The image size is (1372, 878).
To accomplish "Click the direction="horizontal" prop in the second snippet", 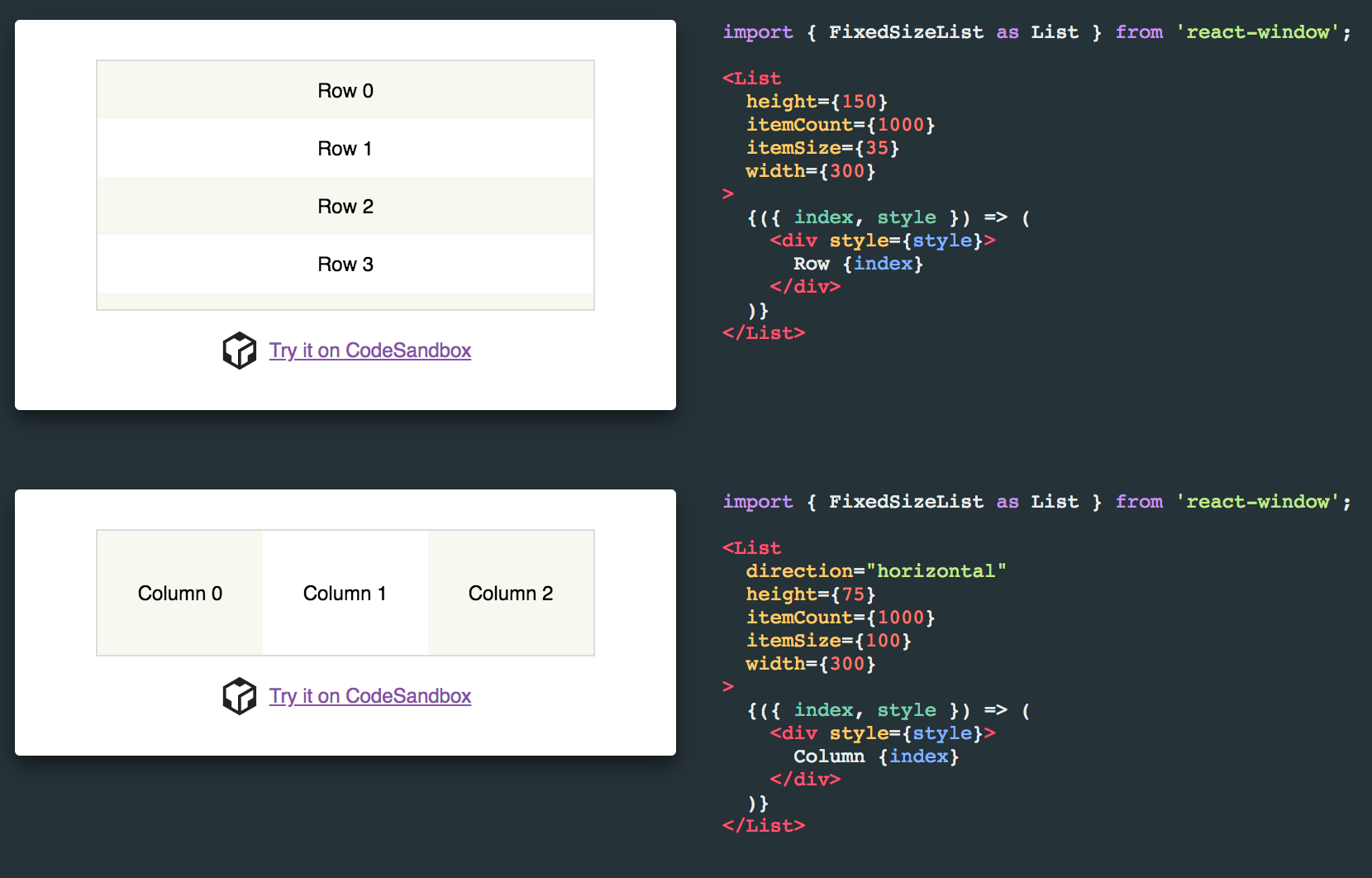I will 876,570.
